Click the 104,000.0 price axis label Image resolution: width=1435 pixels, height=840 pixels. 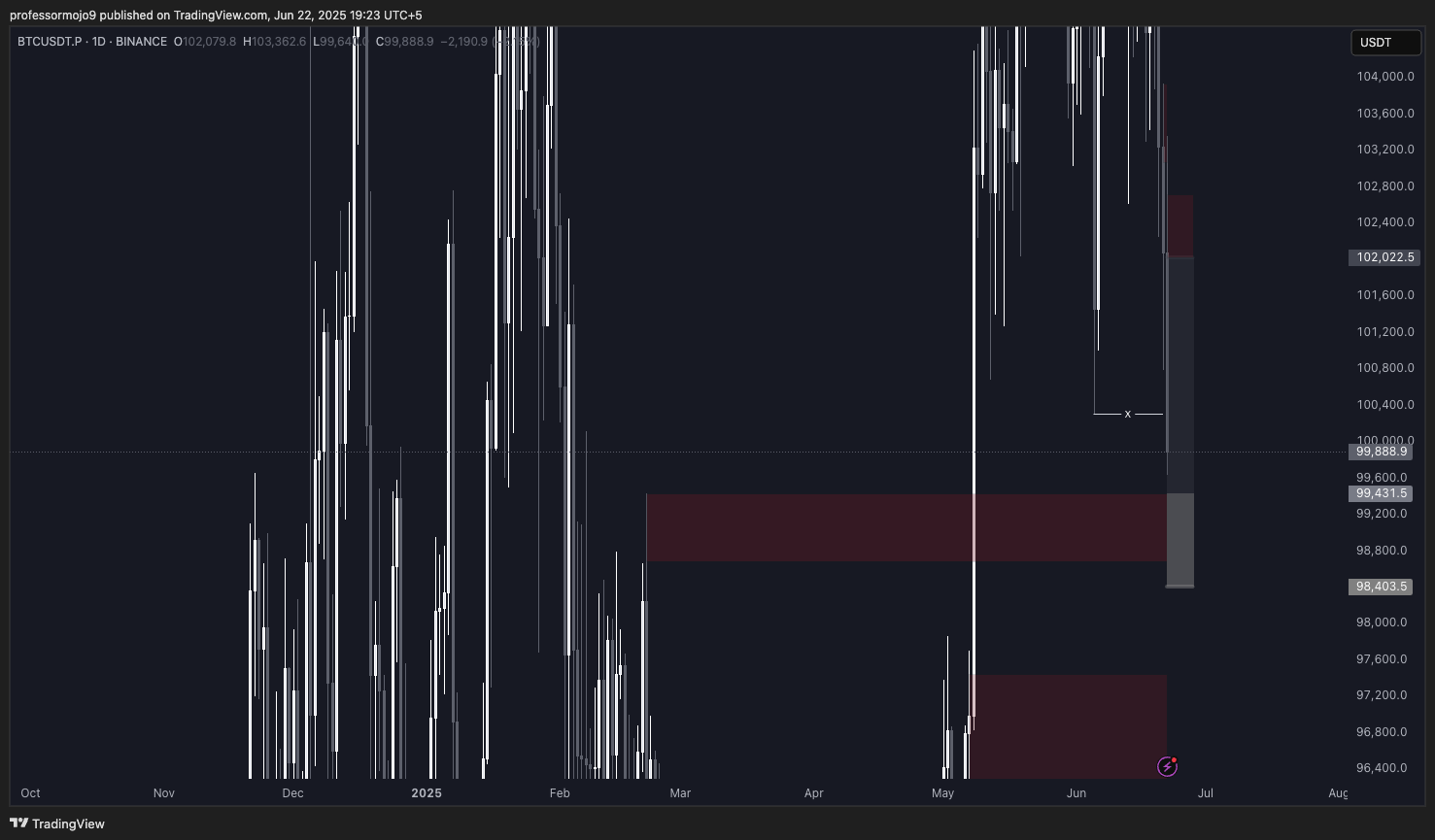click(1384, 77)
